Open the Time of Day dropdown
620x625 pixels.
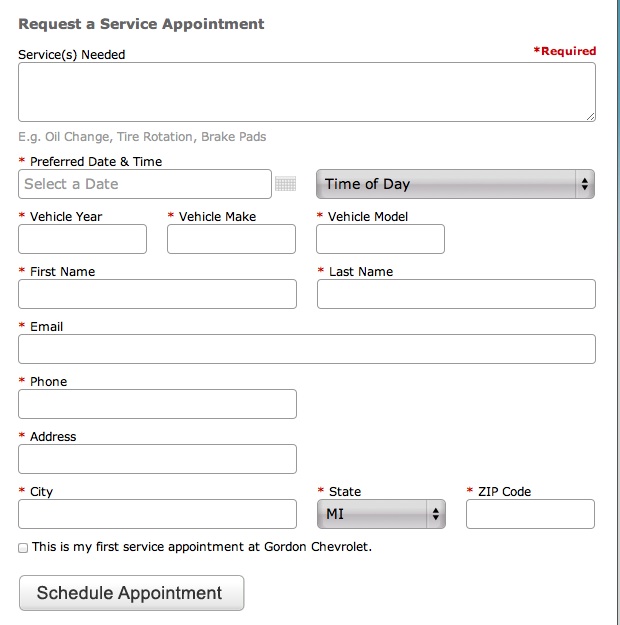tap(455, 184)
